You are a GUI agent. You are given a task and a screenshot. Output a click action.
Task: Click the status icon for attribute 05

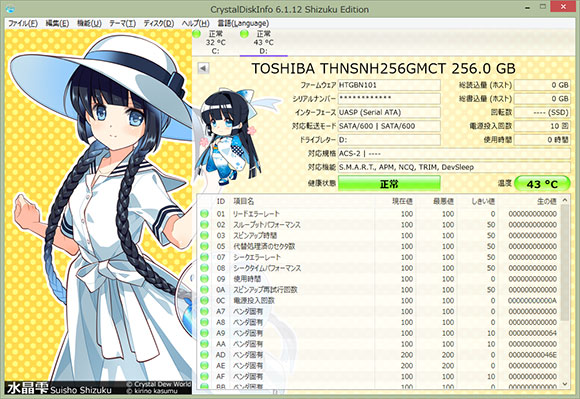point(204,246)
